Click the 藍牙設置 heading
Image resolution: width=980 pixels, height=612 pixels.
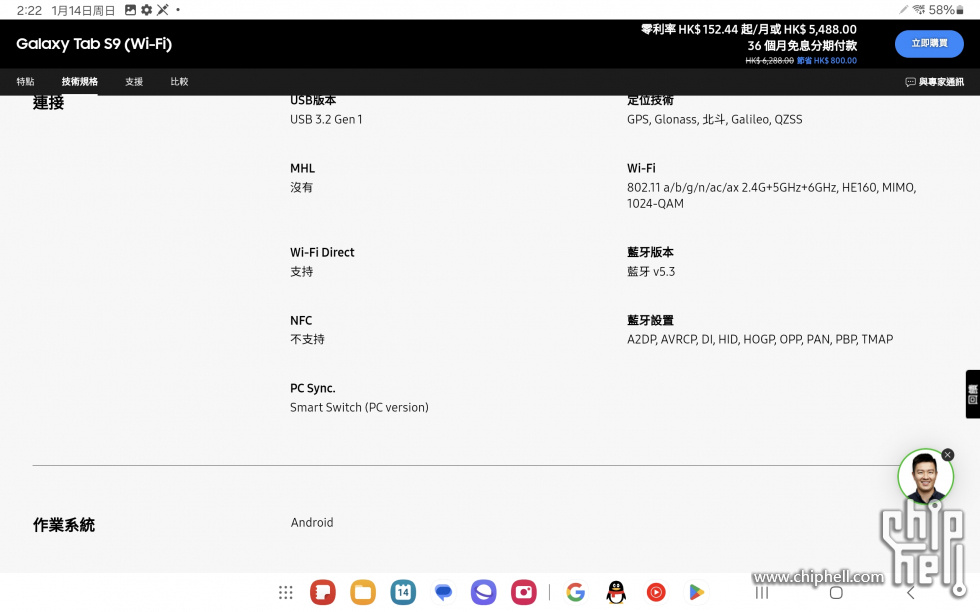650,321
